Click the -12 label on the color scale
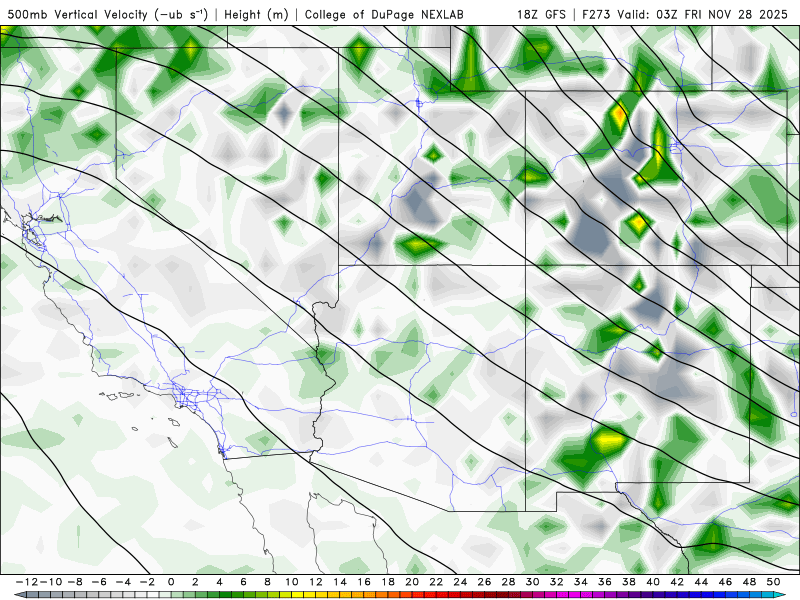 click(x=26, y=582)
